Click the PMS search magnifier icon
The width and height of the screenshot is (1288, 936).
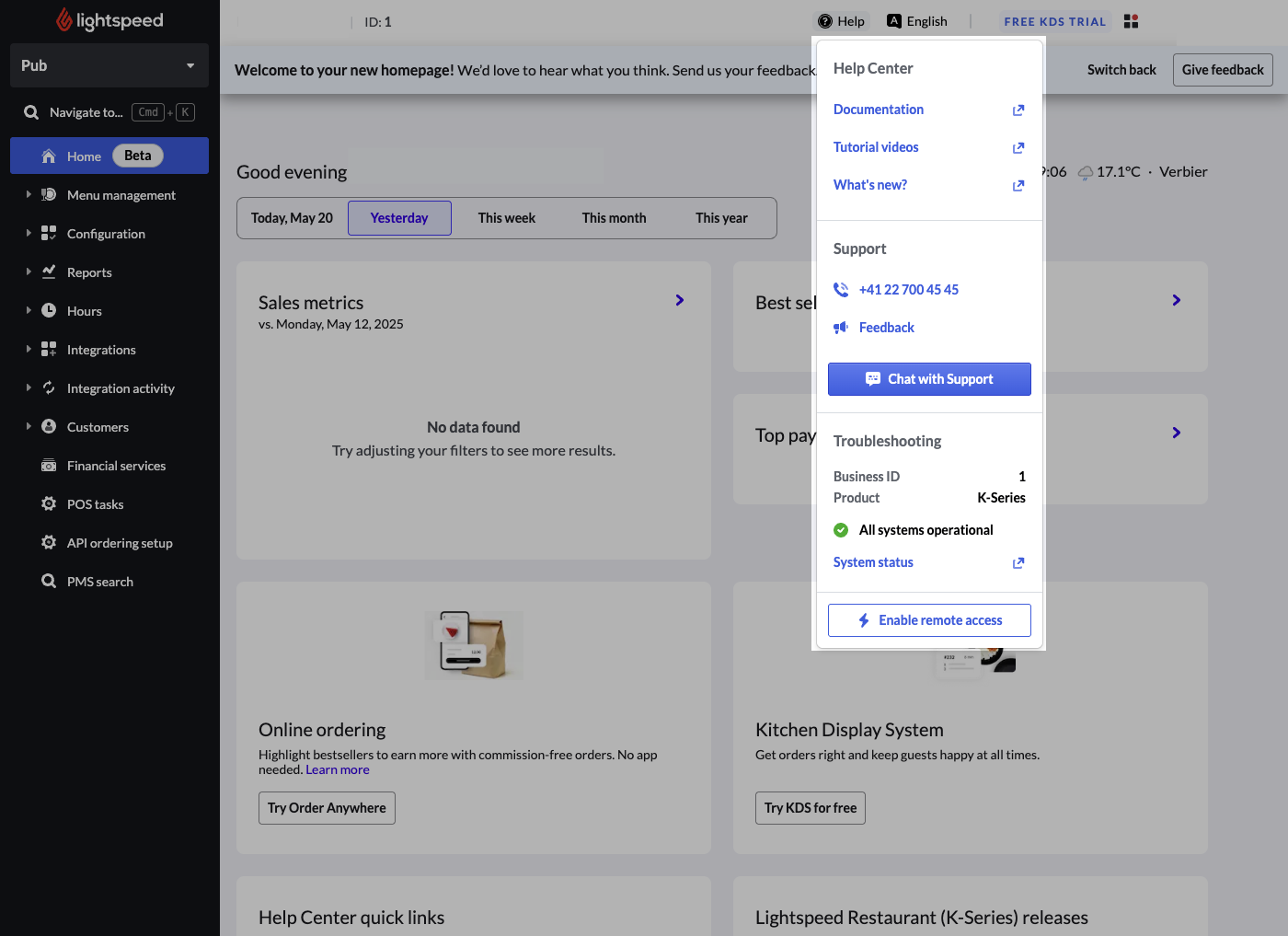49,582
